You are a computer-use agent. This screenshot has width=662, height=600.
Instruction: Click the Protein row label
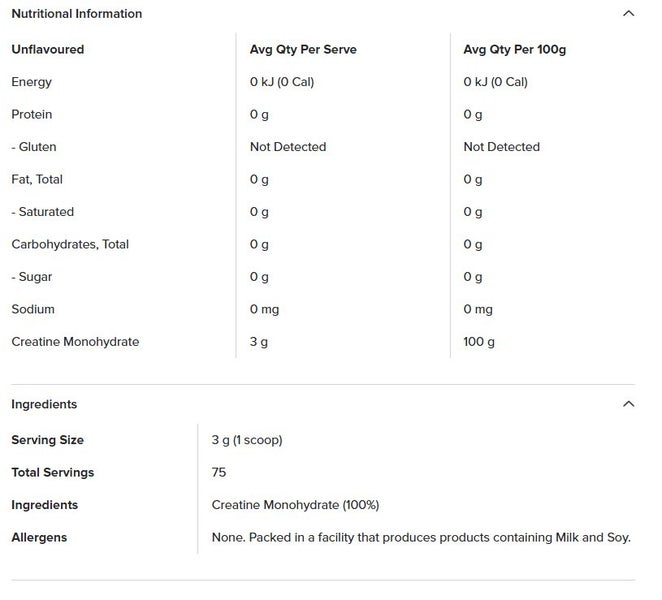click(32, 114)
